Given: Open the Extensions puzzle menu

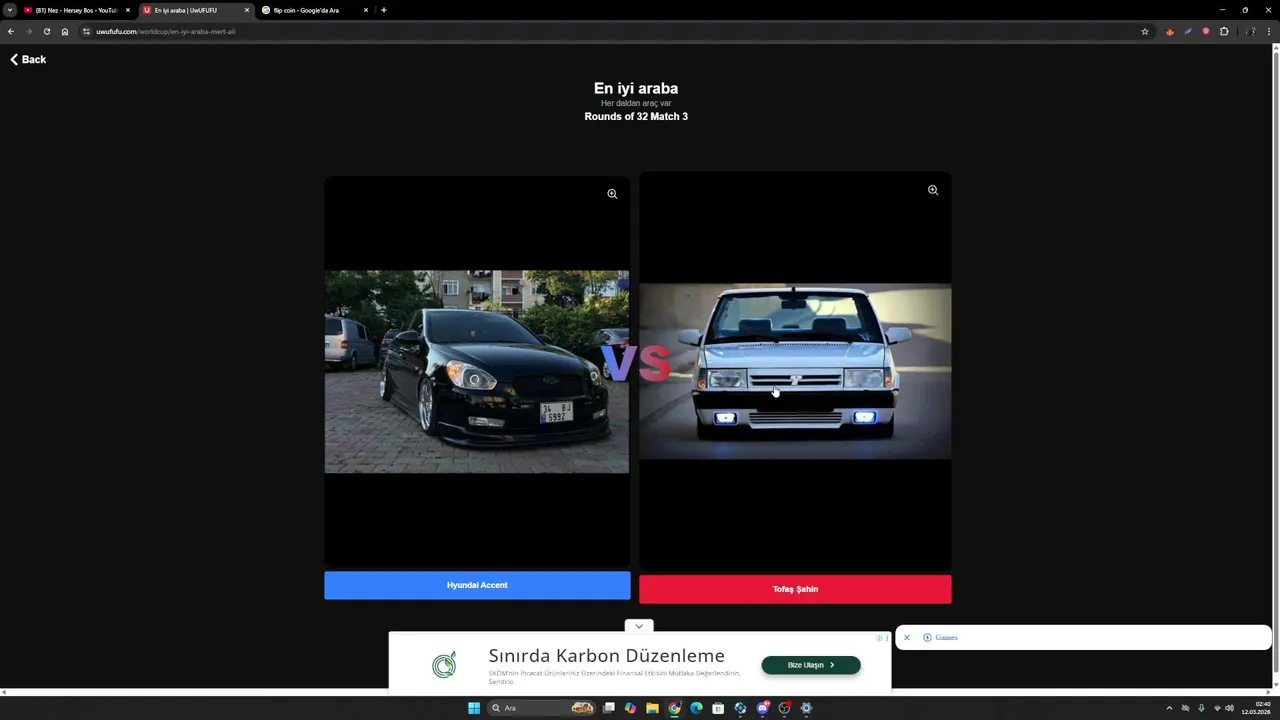Looking at the screenshot, I should pos(1224,31).
